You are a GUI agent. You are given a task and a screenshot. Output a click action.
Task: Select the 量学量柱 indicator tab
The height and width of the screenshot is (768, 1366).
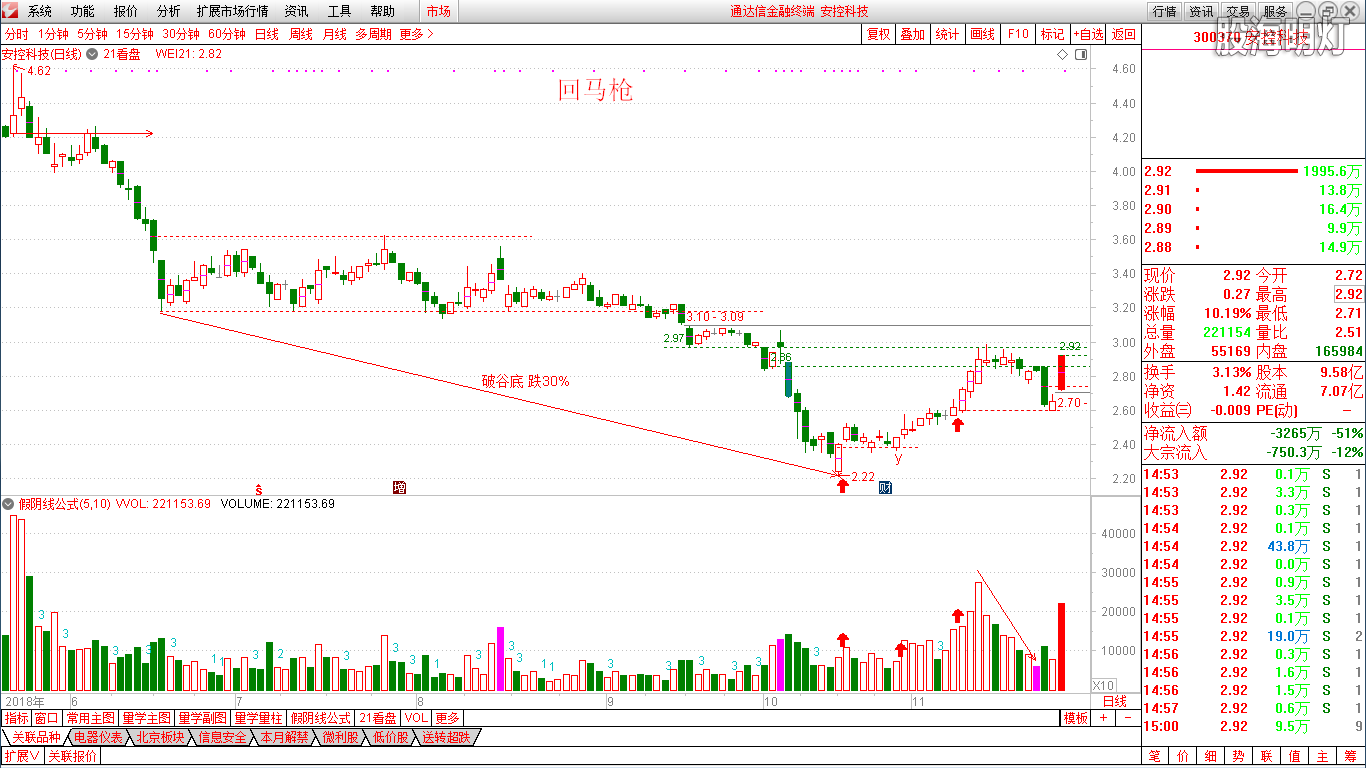click(259, 718)
